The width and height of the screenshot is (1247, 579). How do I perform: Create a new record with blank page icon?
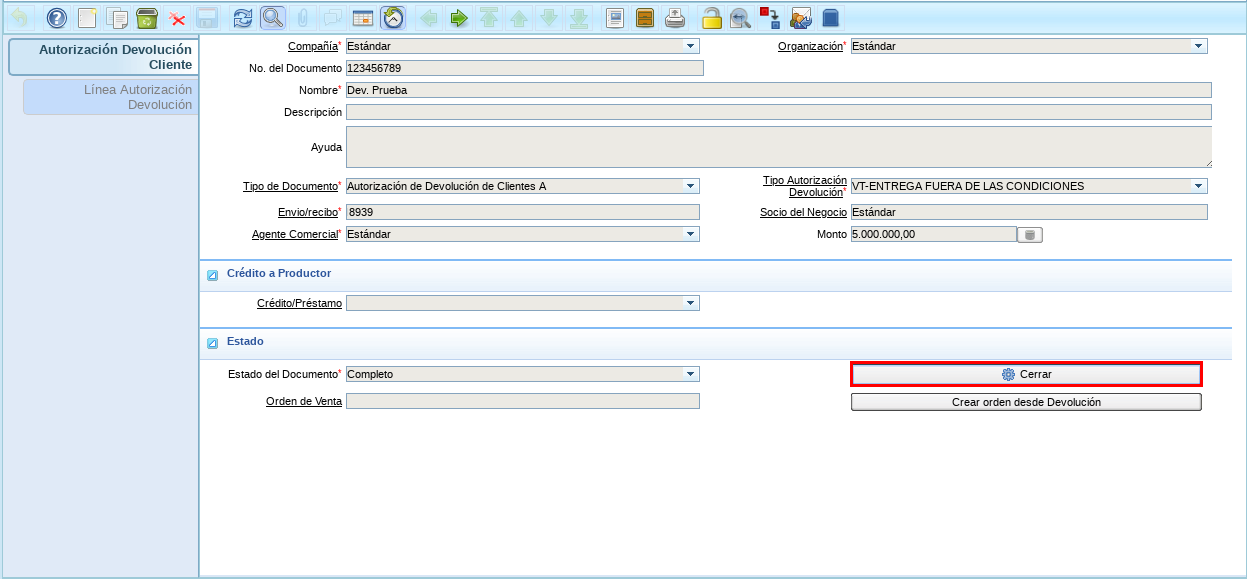pos(87,18)
